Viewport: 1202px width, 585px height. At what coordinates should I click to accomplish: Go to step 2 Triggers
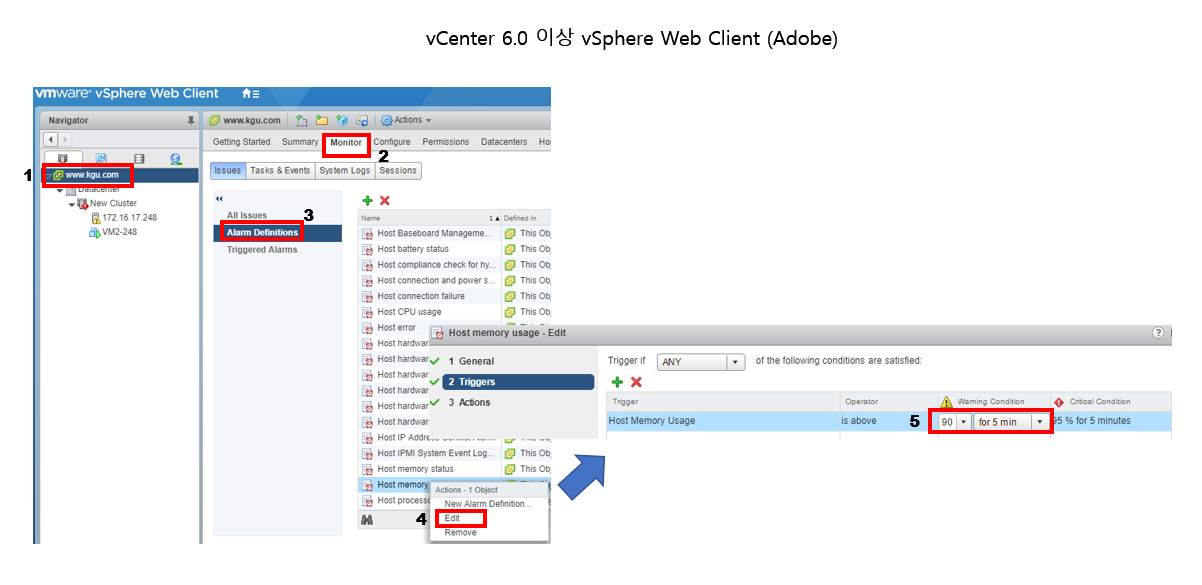[518, 382]
